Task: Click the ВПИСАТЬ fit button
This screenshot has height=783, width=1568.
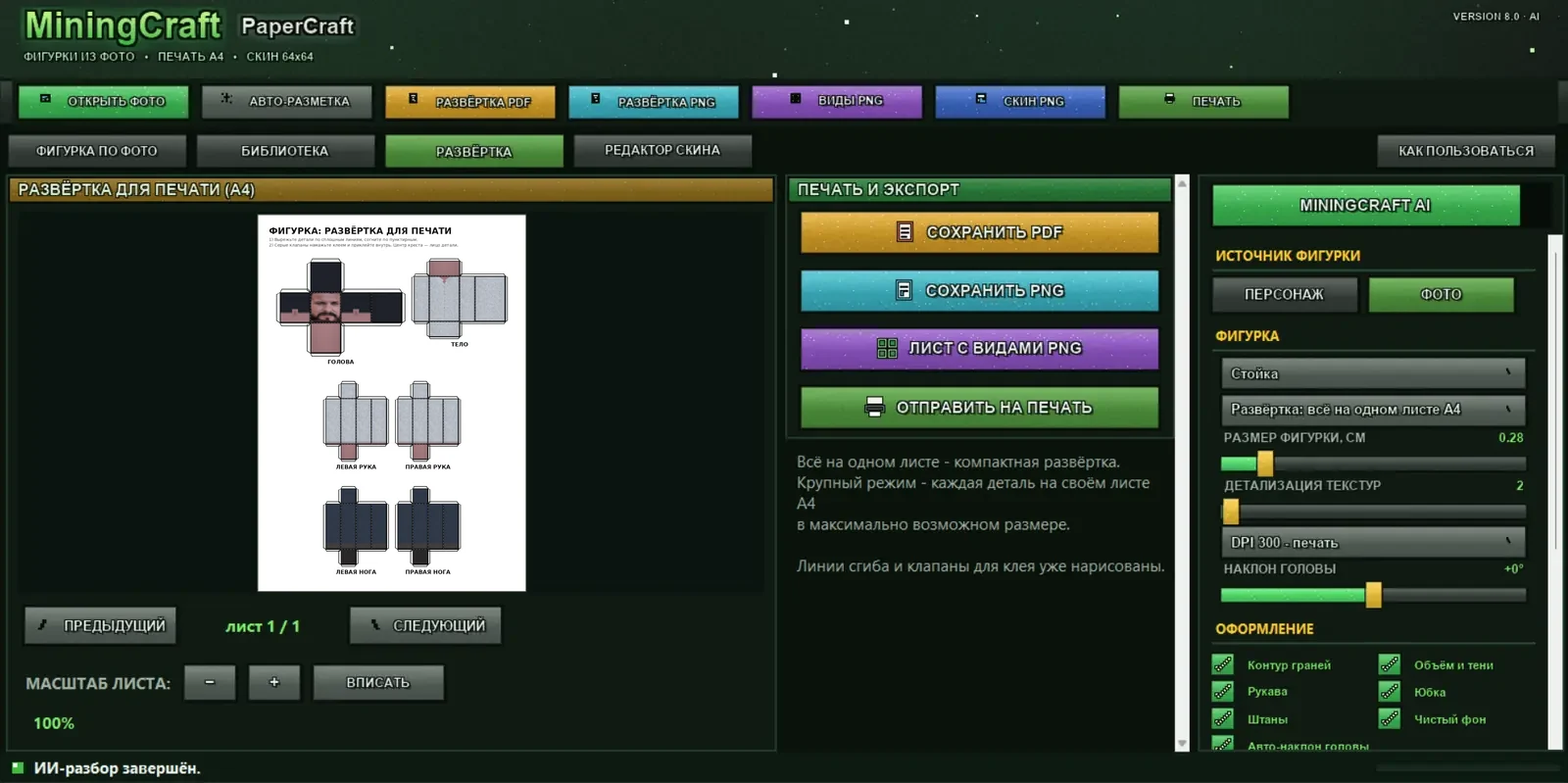Action: coord(378,682)
